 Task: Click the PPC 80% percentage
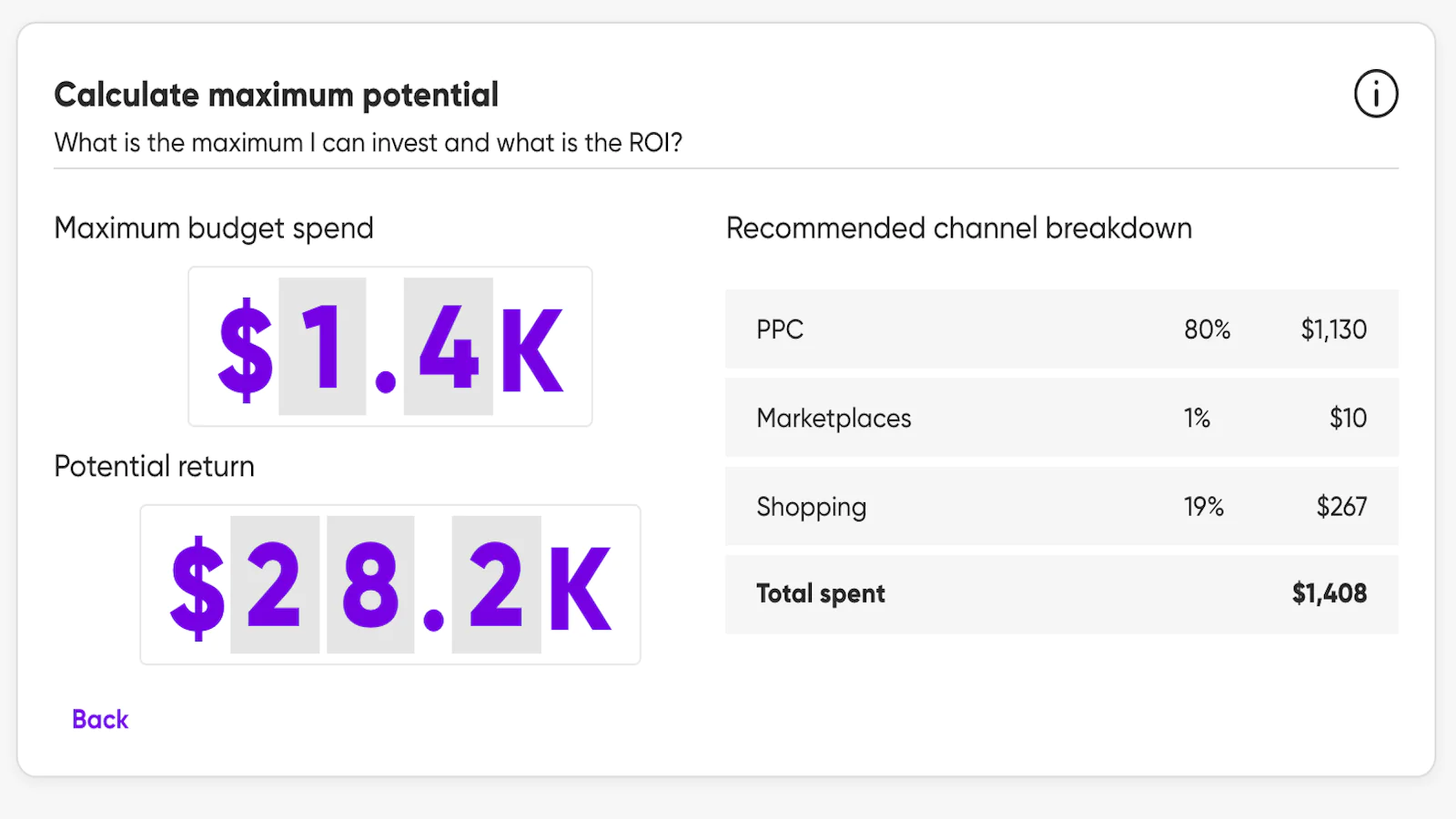tap(1207, 329)
